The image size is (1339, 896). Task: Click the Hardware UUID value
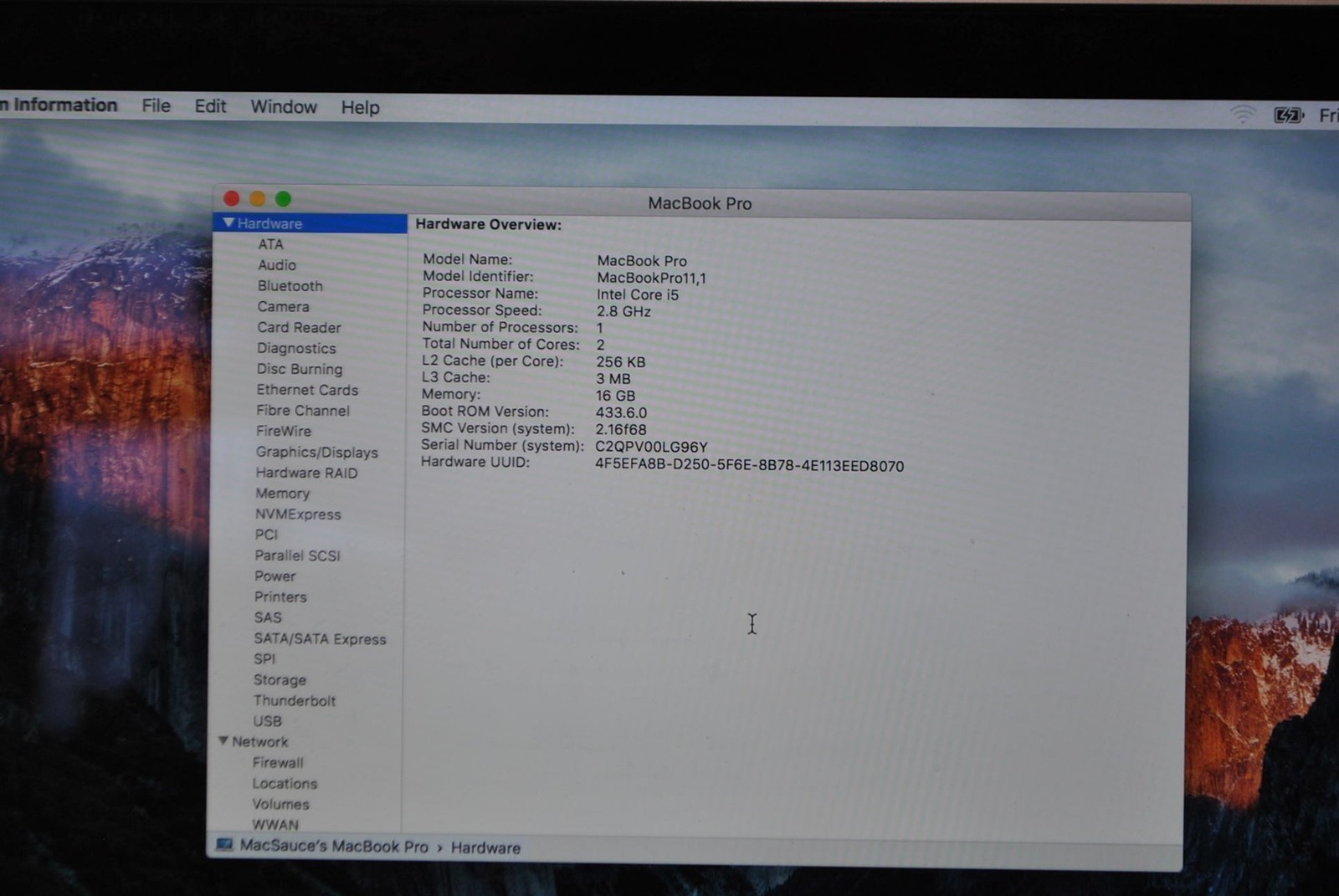point(749,466)
